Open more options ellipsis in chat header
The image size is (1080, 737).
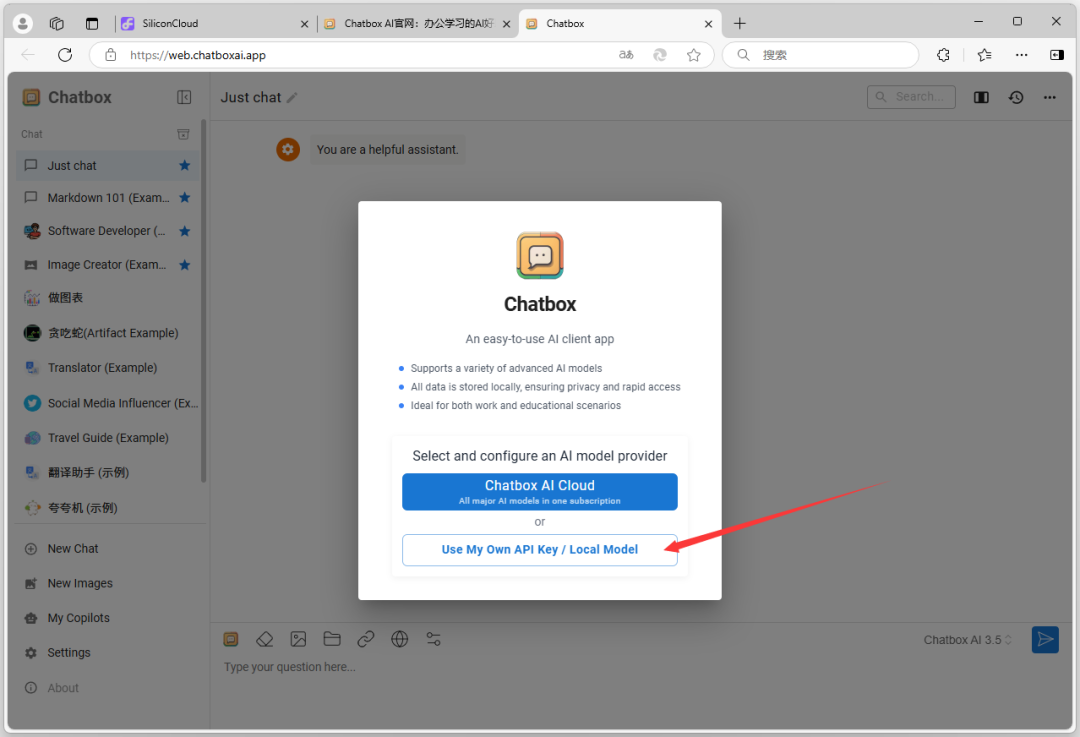pyautogui.click(x=1050, y=97)
